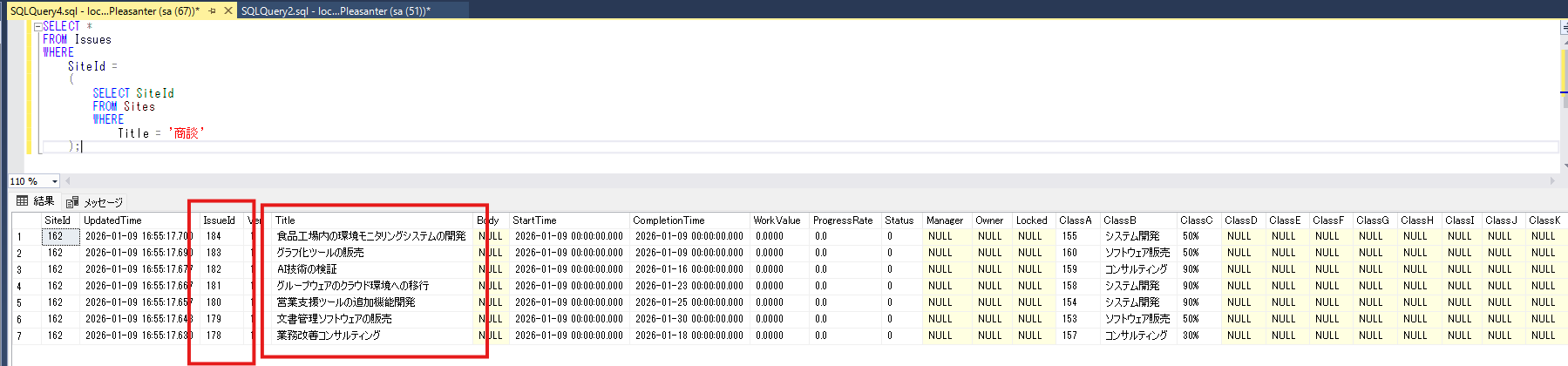The image size is (1568, 366).
Task: Open the 110 % zoom dropdown
Action: [x=54, y=181]
